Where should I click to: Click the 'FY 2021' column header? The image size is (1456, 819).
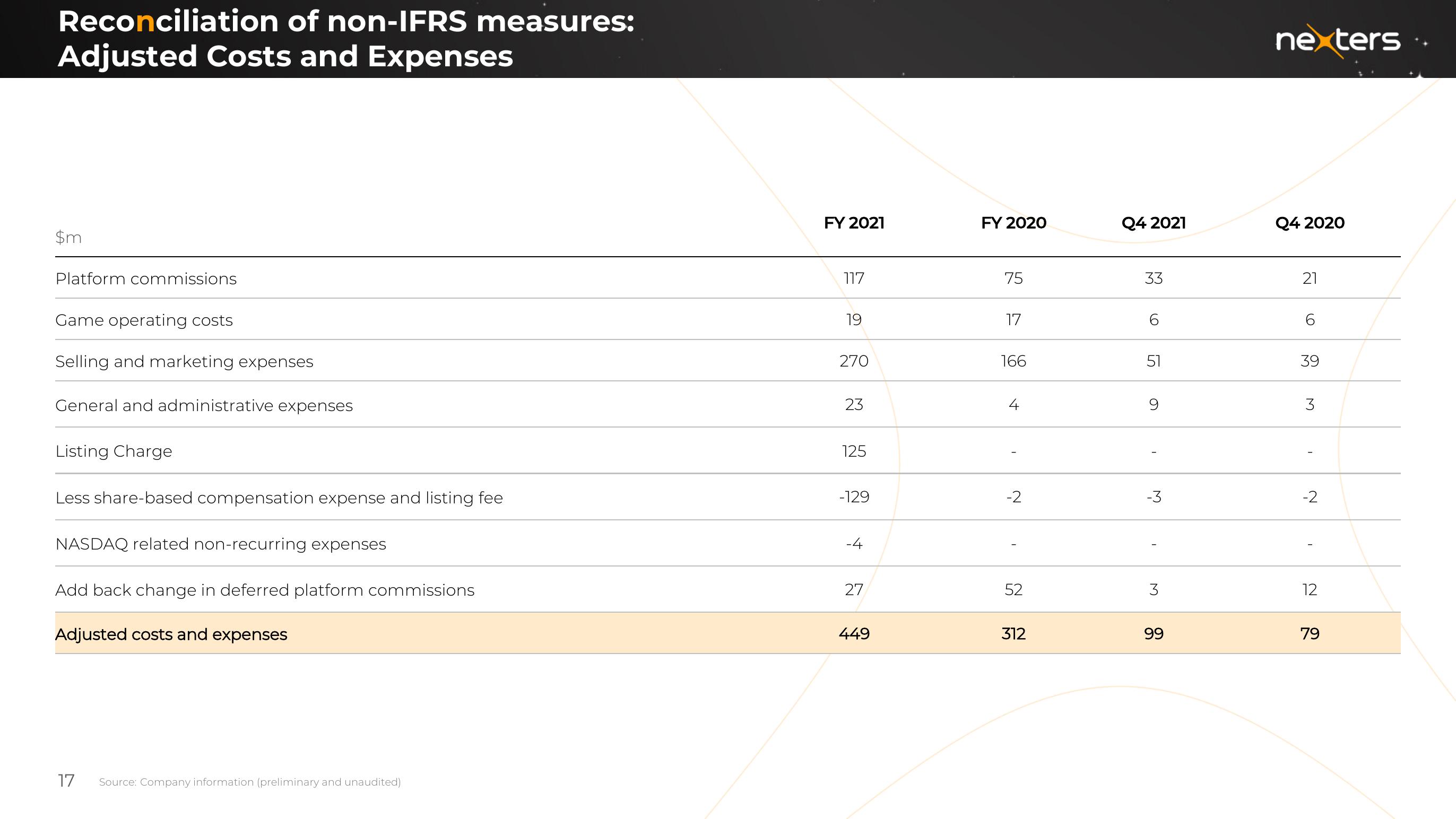(854, 223)
